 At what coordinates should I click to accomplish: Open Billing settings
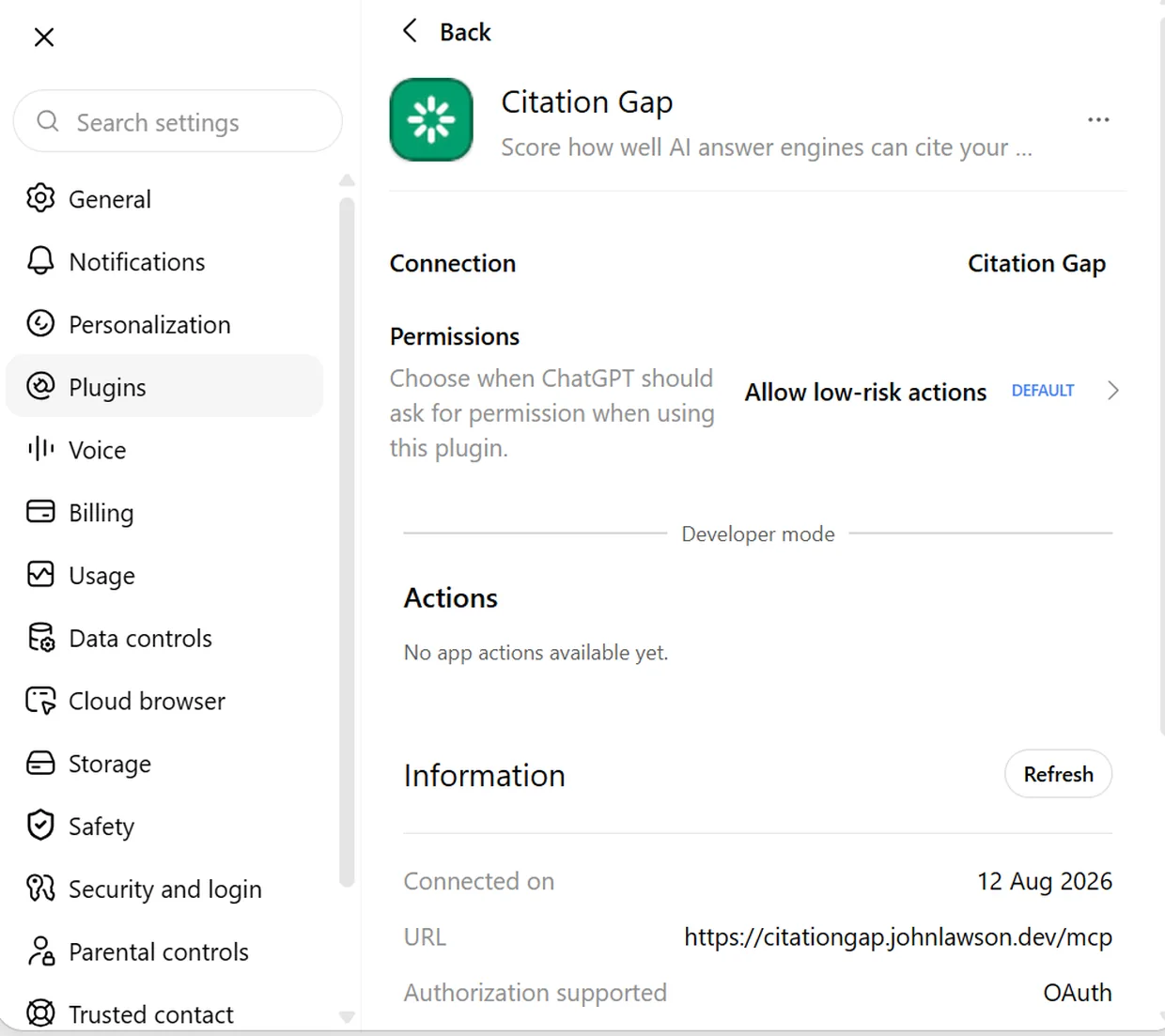[164, 512]
